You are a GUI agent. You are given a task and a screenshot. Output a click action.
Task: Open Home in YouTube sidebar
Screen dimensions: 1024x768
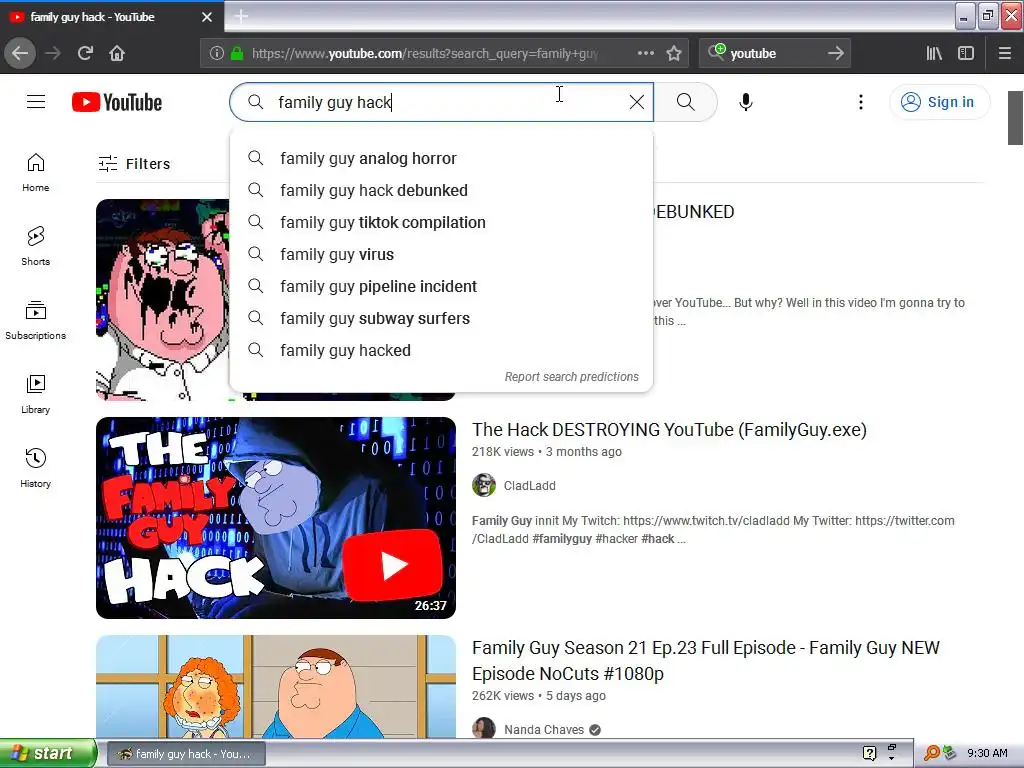coord(36,172)
